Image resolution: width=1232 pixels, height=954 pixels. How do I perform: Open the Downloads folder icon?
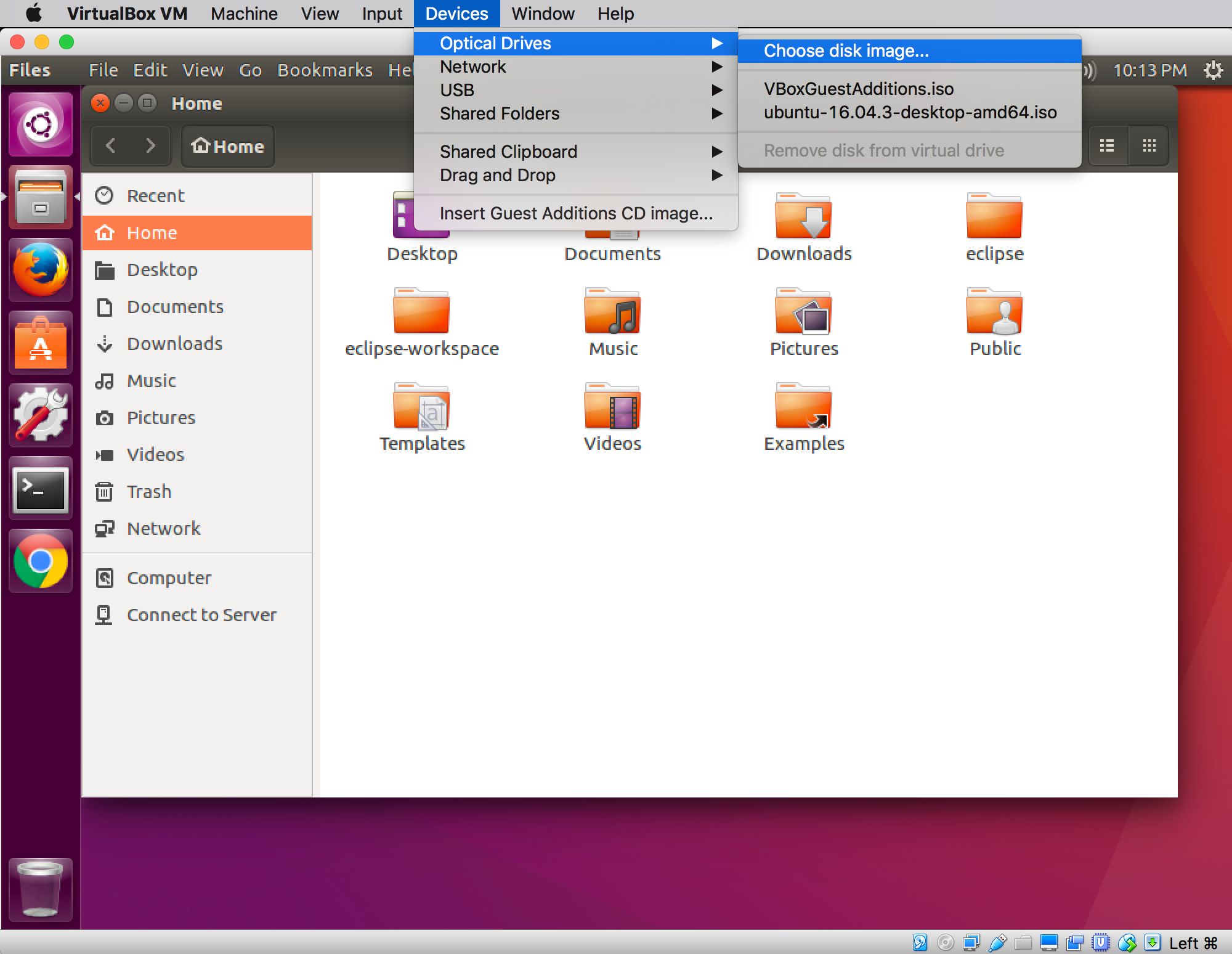(x=803, y=217)
